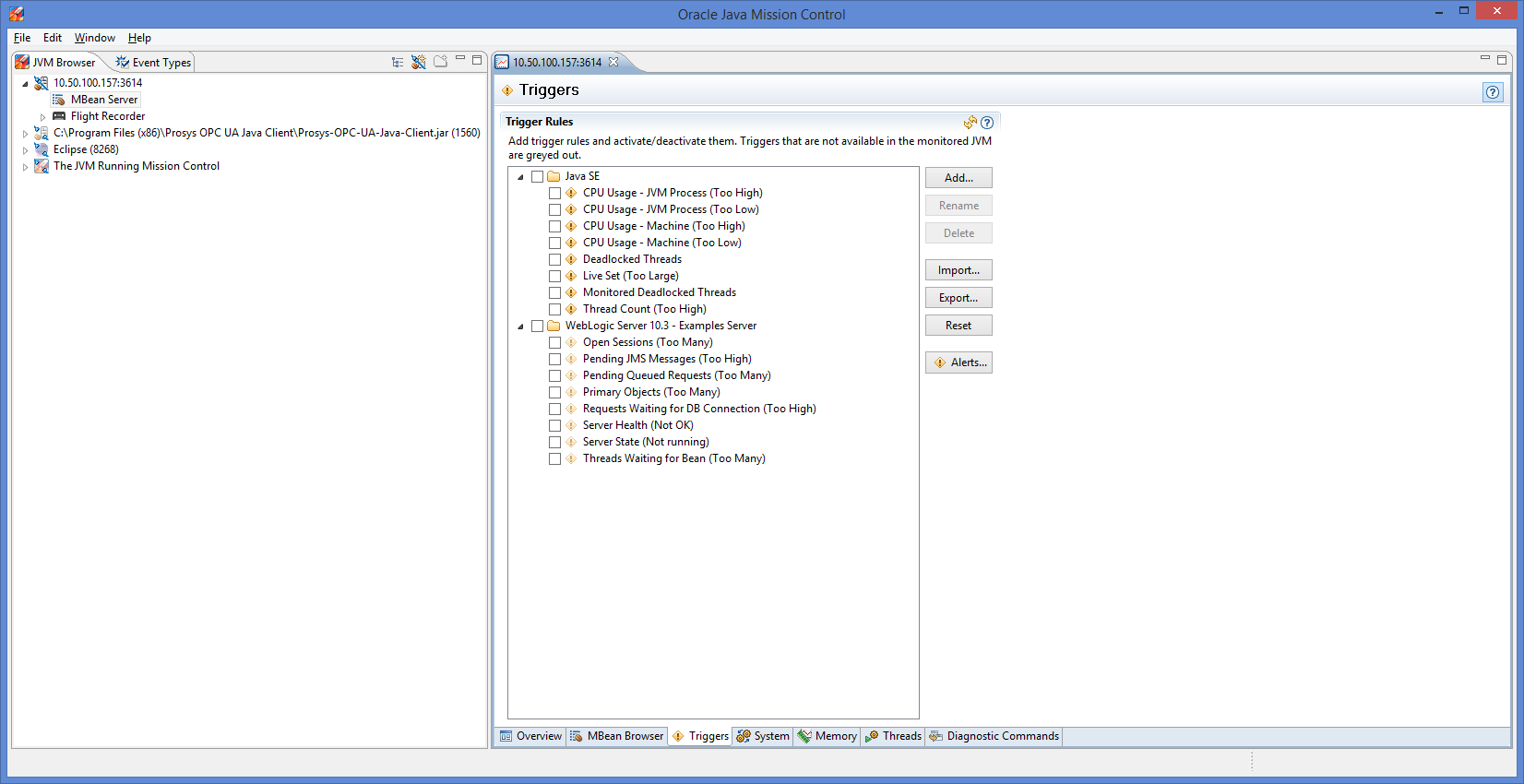The image size is (1524, 784).
Task: Enable CPU Usage - Machine (Too High) trigger
Action: (554, 226)
